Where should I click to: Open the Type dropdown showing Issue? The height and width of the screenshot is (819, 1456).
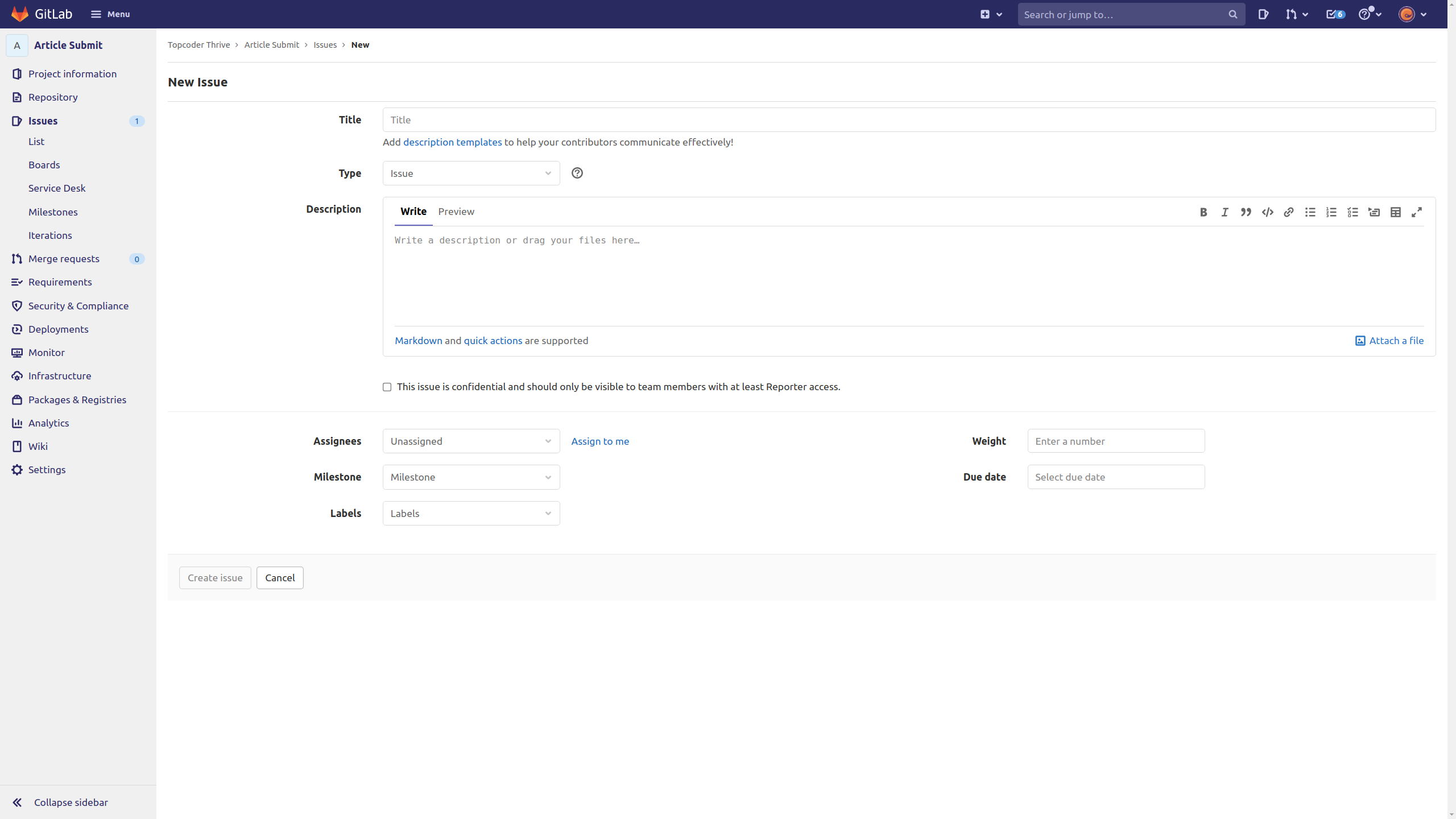(x=471, y=173)
